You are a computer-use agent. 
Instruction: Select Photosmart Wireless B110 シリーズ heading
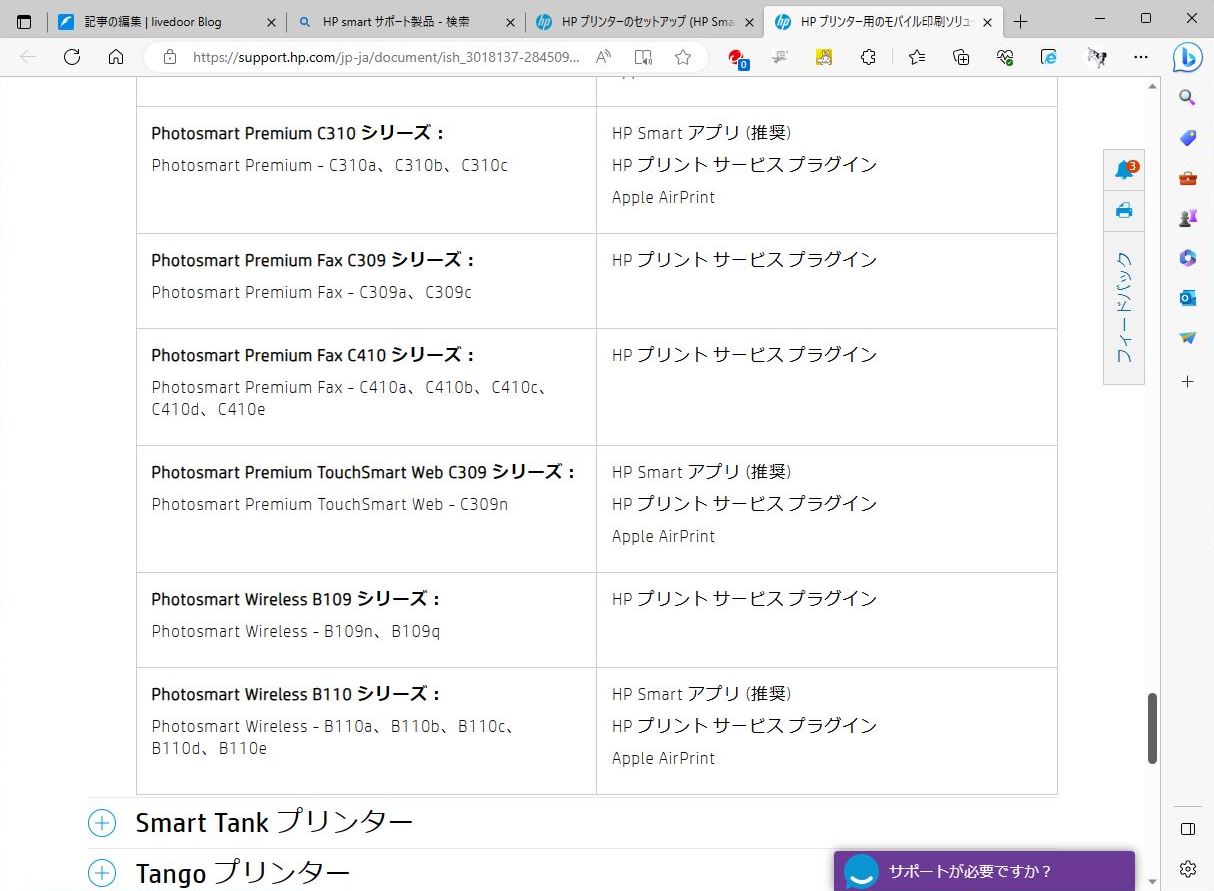[296, 694]
